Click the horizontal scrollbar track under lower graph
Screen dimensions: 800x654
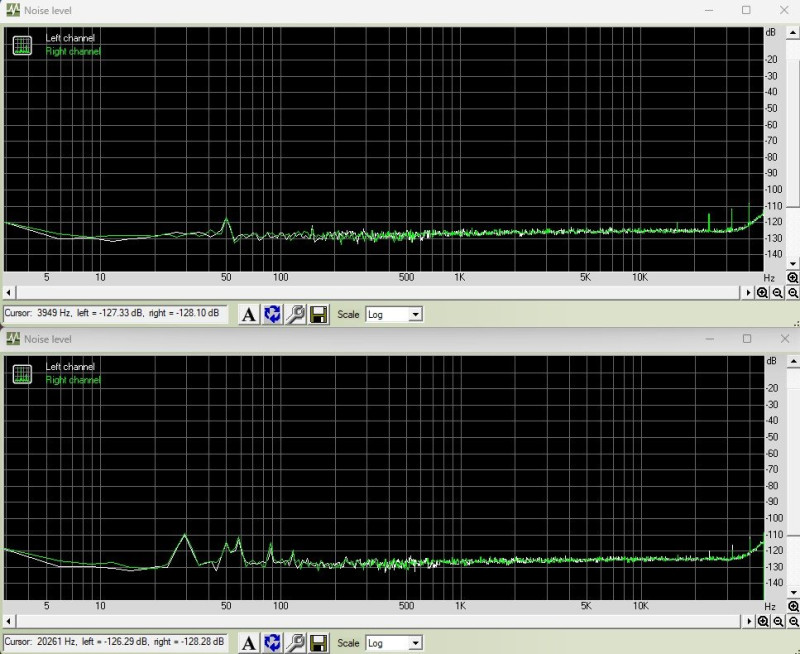378,621
